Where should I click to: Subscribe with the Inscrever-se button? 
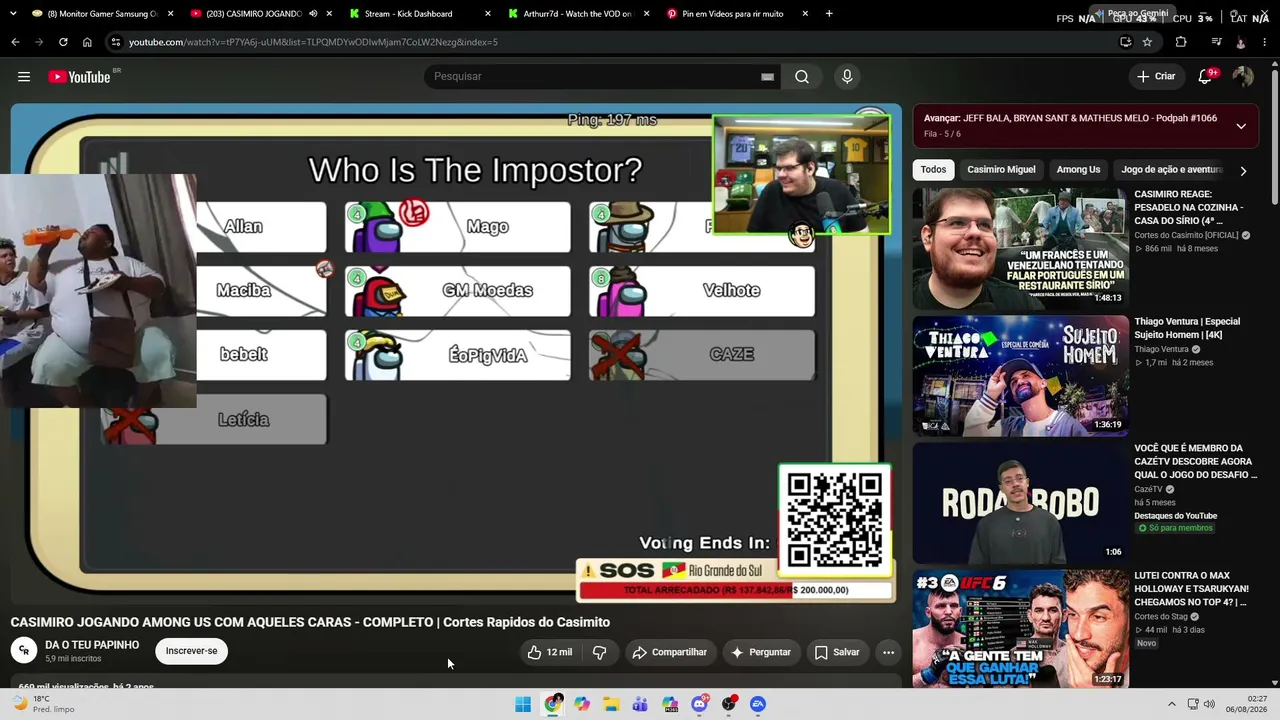point(191,651)
